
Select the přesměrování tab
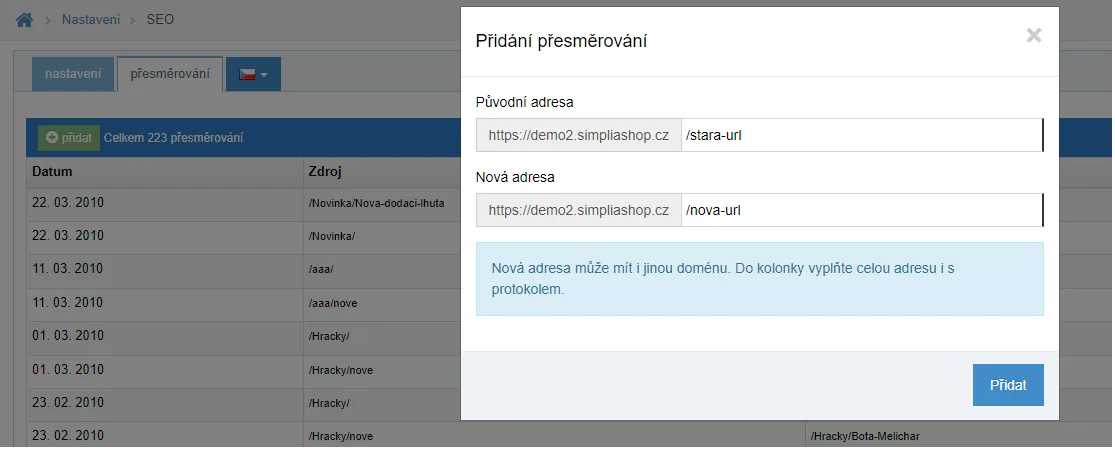click(x=170, y=74)
